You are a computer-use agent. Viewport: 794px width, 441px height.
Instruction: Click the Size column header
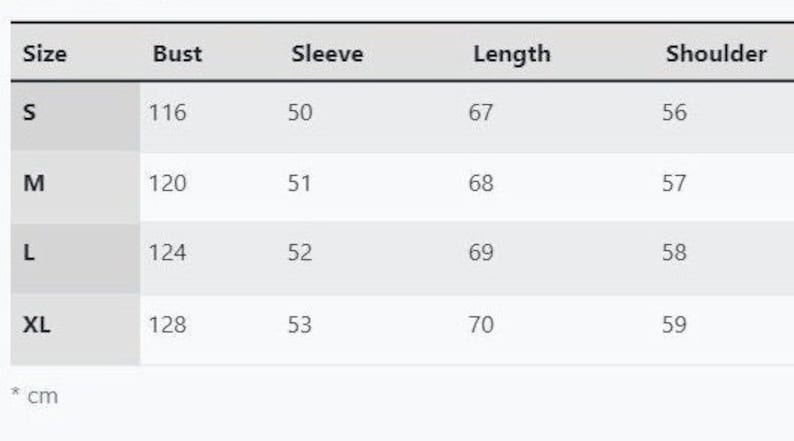tap(45, 54)
